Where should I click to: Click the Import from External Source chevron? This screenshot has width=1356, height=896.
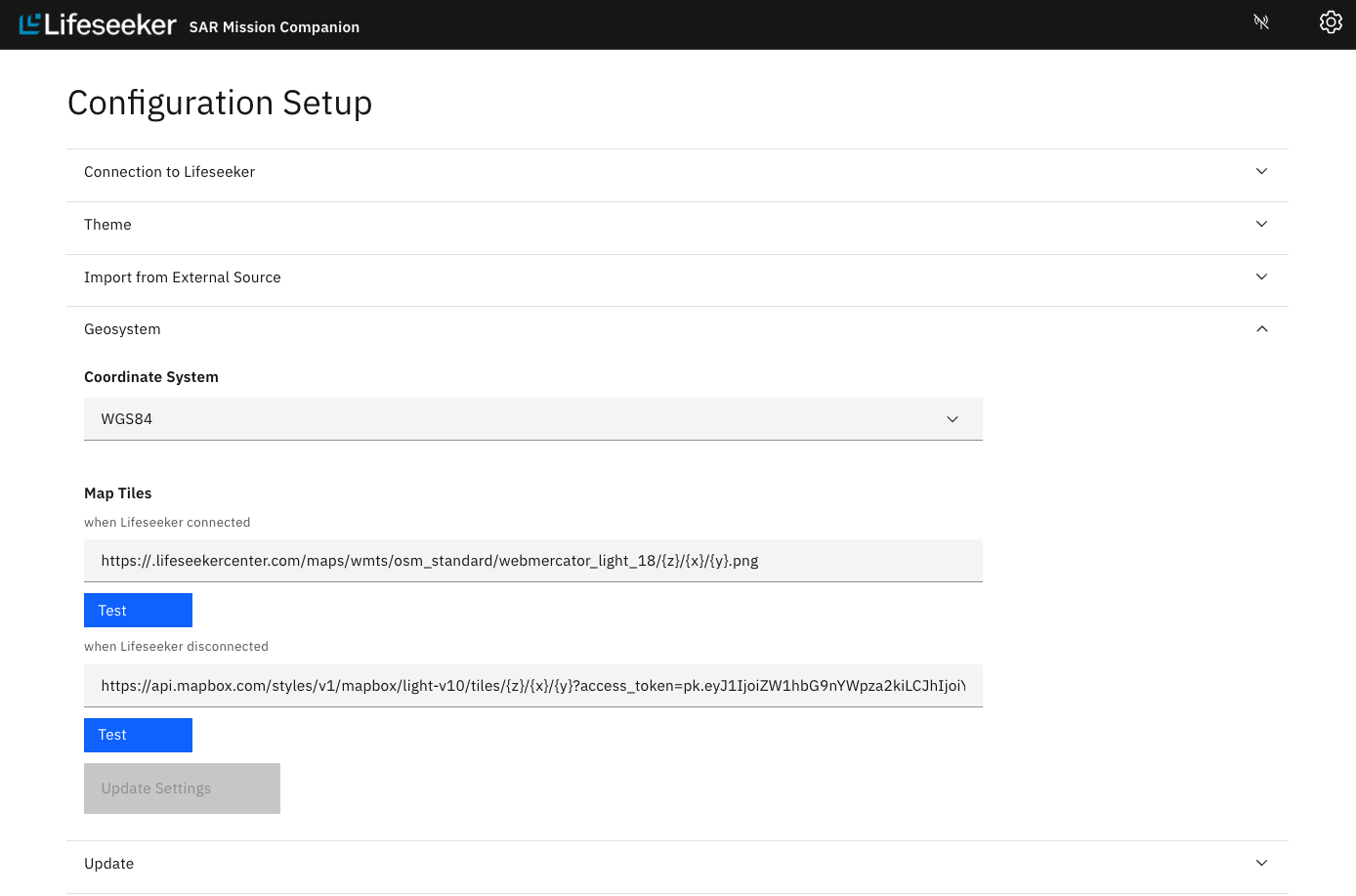1261,277
